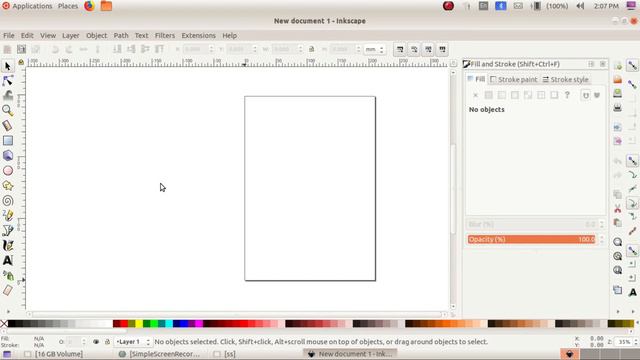
Task: Open the Text and Font dialog icon
Action: [x=632, y=292]
